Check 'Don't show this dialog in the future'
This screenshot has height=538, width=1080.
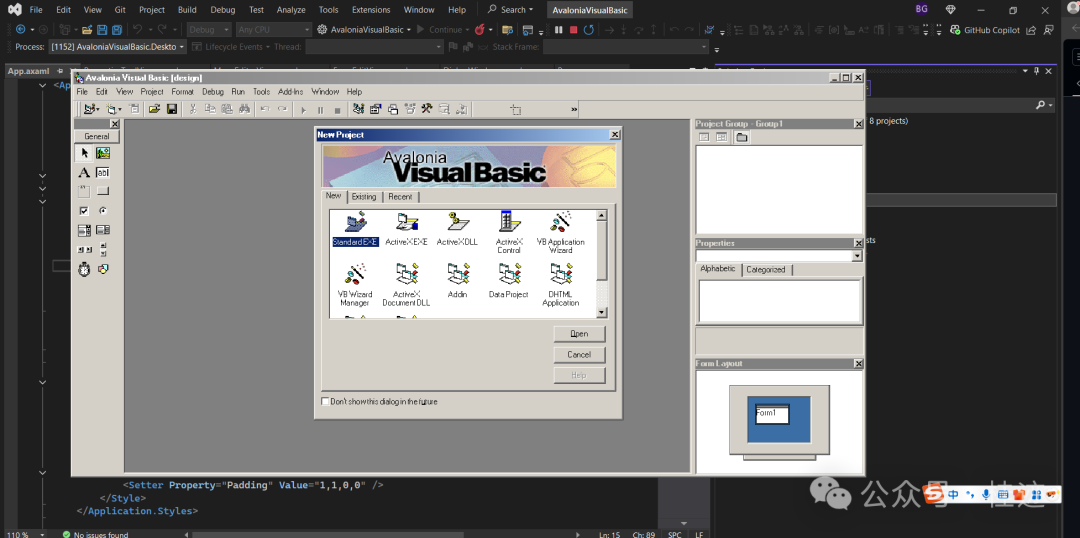(x=326, y=402)
